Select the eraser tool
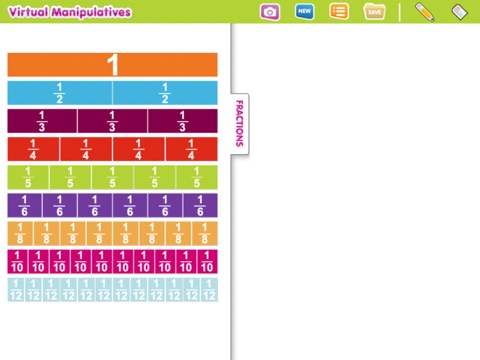The height and width of the screenshot is (360, 480). point(460,12)
